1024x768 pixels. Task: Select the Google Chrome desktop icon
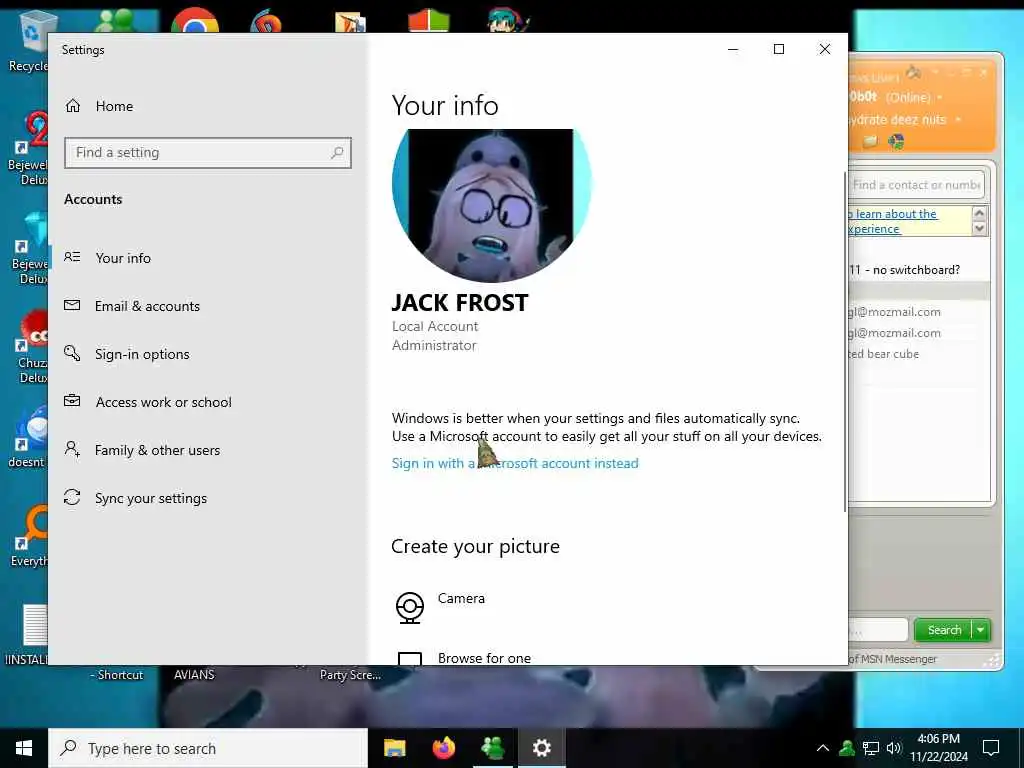pos(195,20)
